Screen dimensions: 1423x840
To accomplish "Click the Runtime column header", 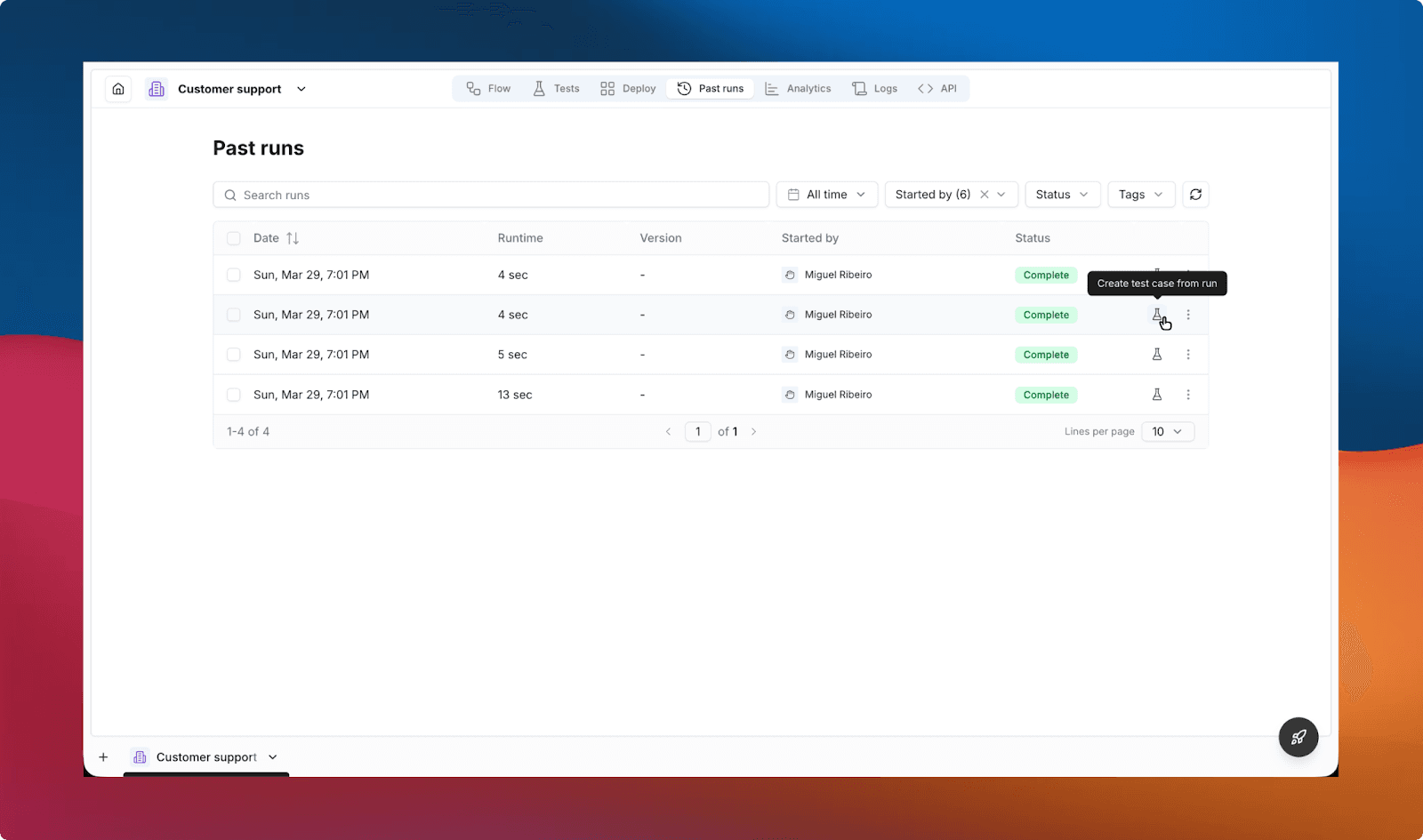I will pos(520,238).
